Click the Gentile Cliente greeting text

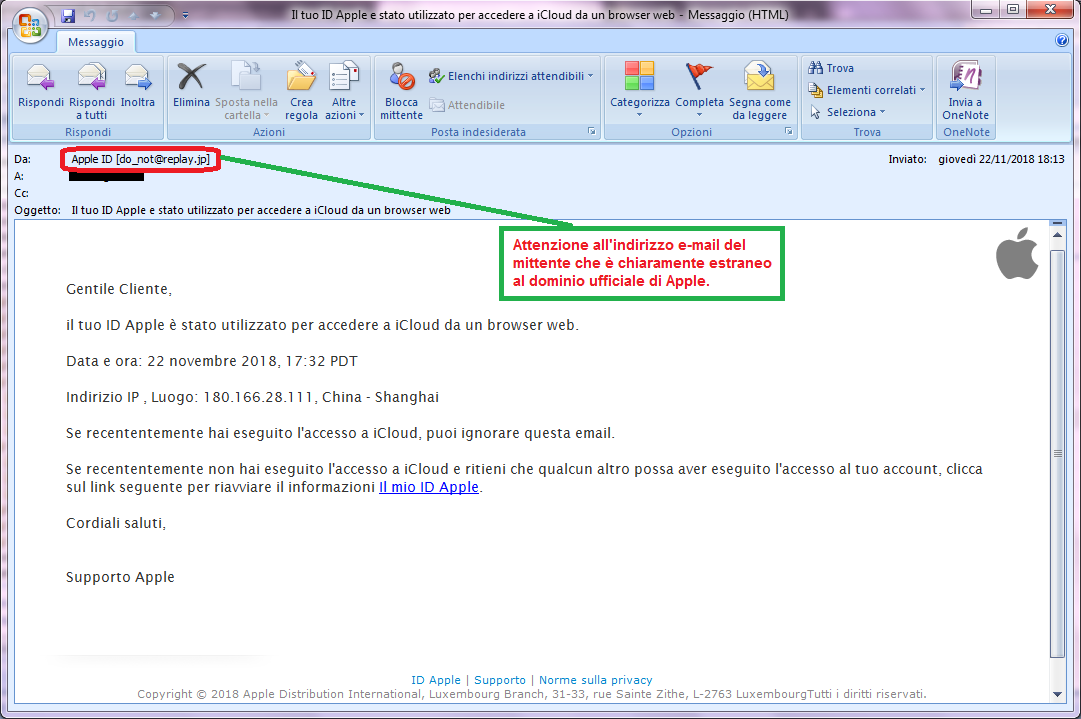[119, 289]
